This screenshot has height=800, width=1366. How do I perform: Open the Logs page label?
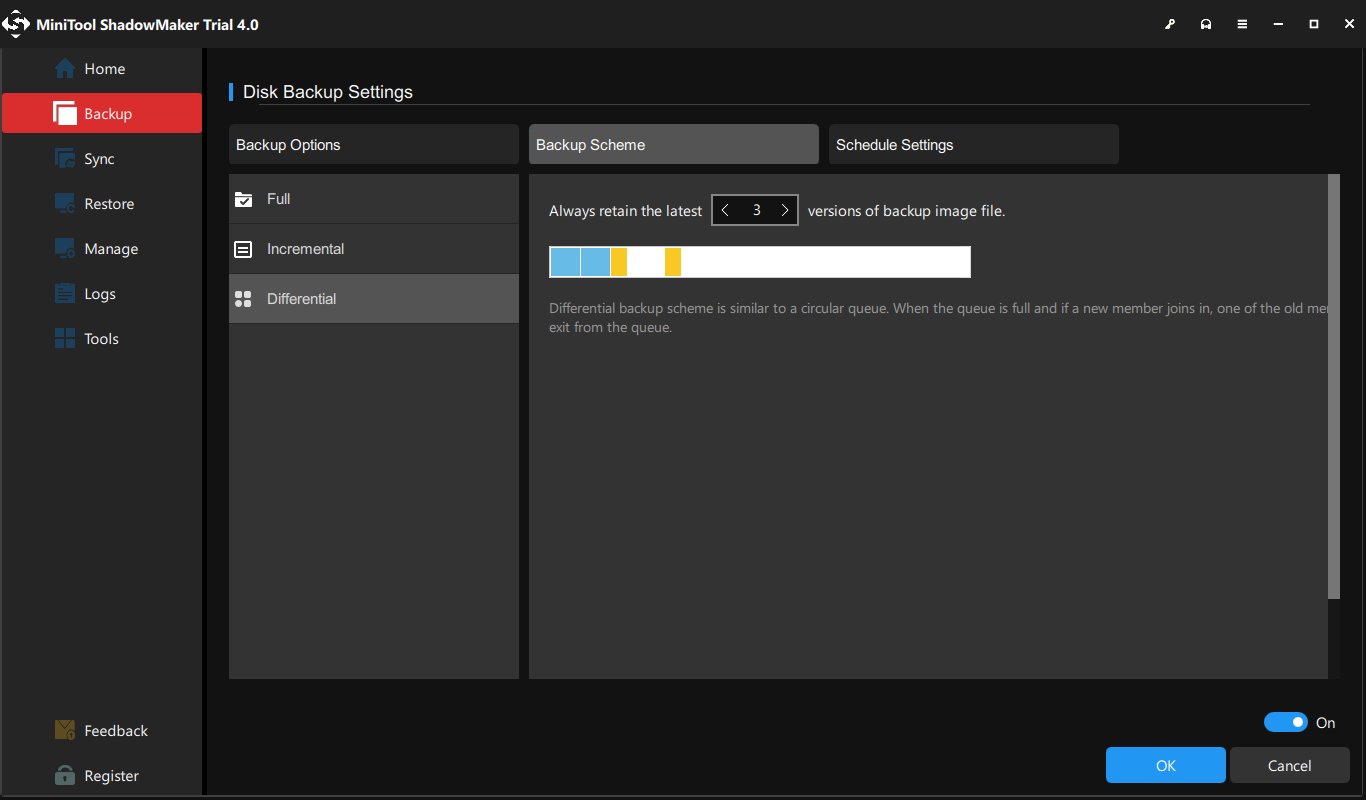coord(100,294)
